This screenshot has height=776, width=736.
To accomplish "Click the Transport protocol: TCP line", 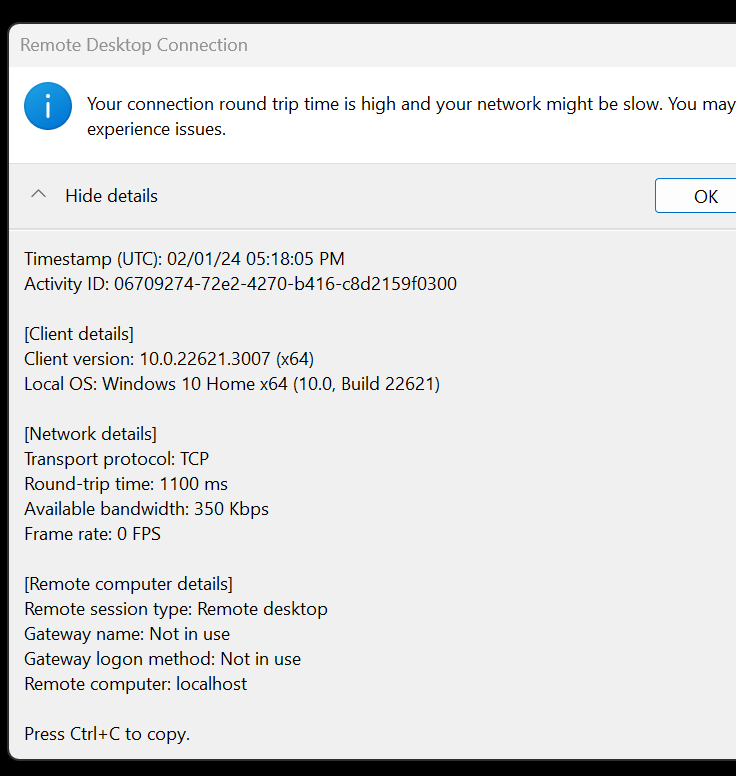I will click(116, 459).
